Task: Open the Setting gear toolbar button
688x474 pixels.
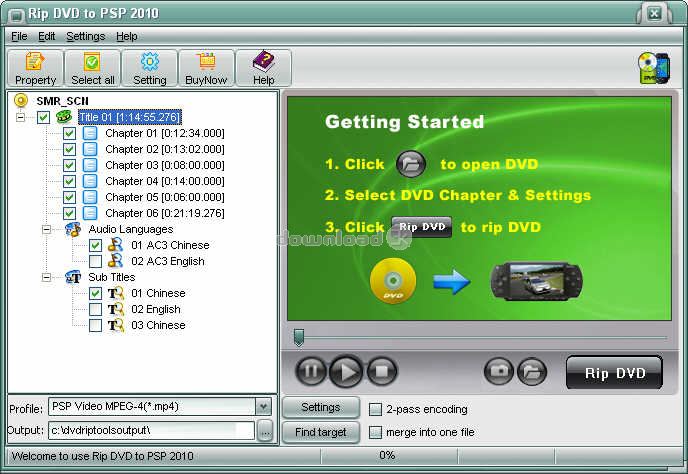Action: pyautogui.click(x=150, y=68)
